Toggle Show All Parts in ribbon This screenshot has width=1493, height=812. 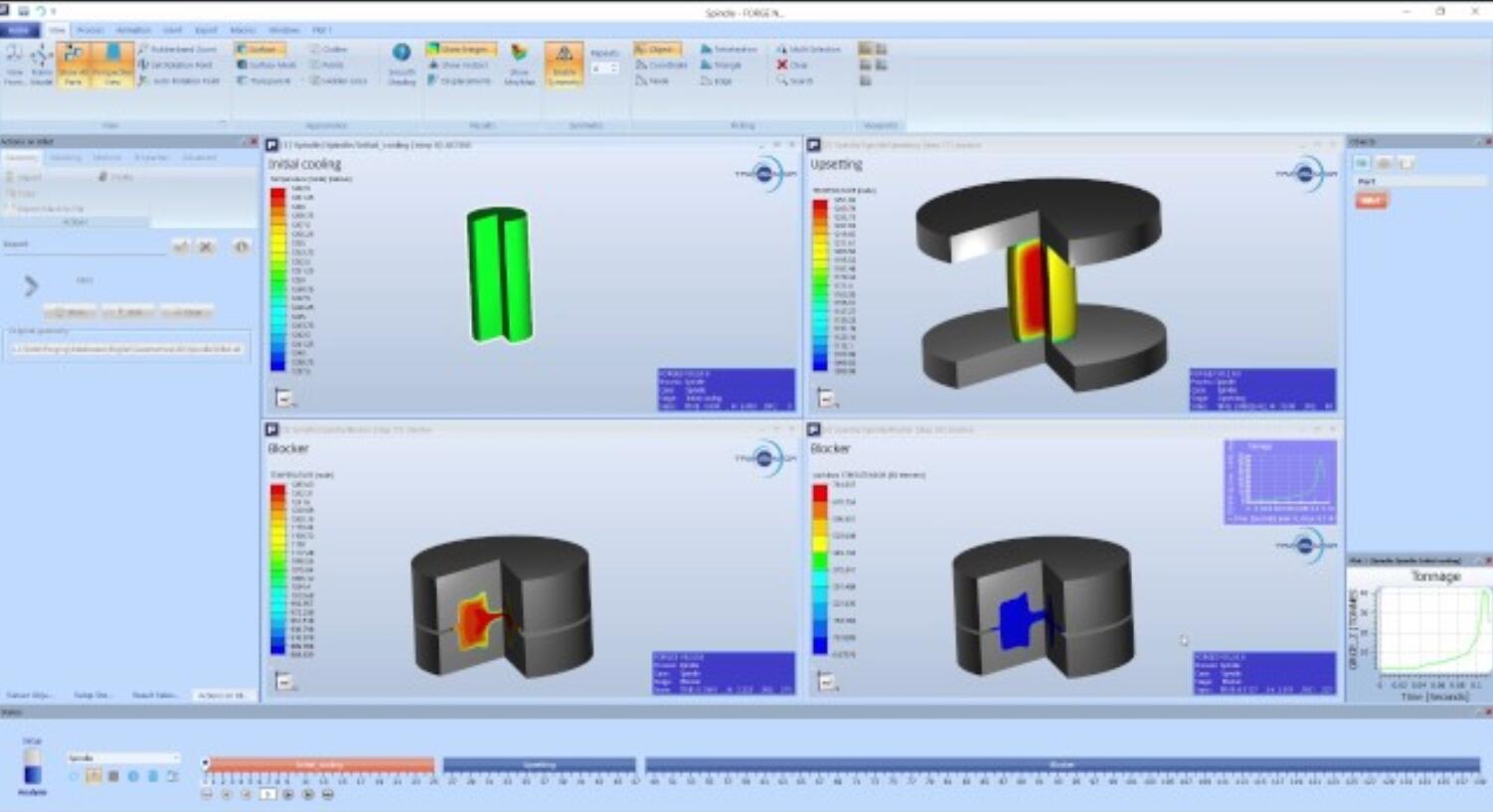[73, 65]
